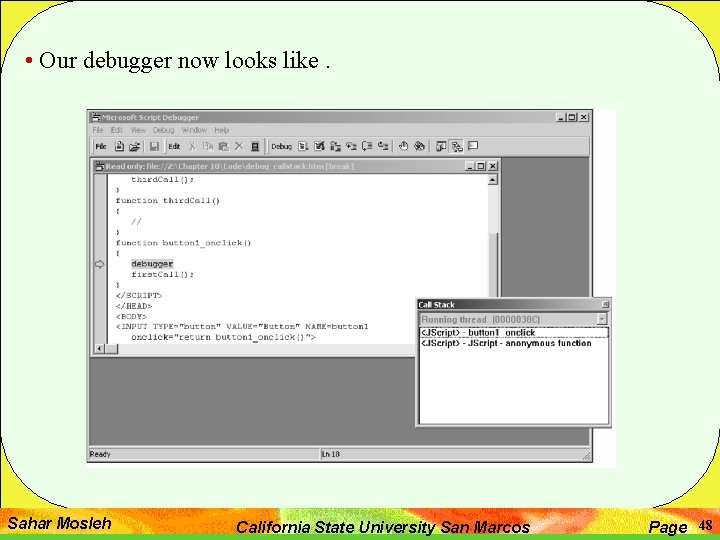Select the JScript anonymous function entry
Image resolution: width=720 pixels, height=540 pixels.
pyautogui.click(x=514, y=343)
